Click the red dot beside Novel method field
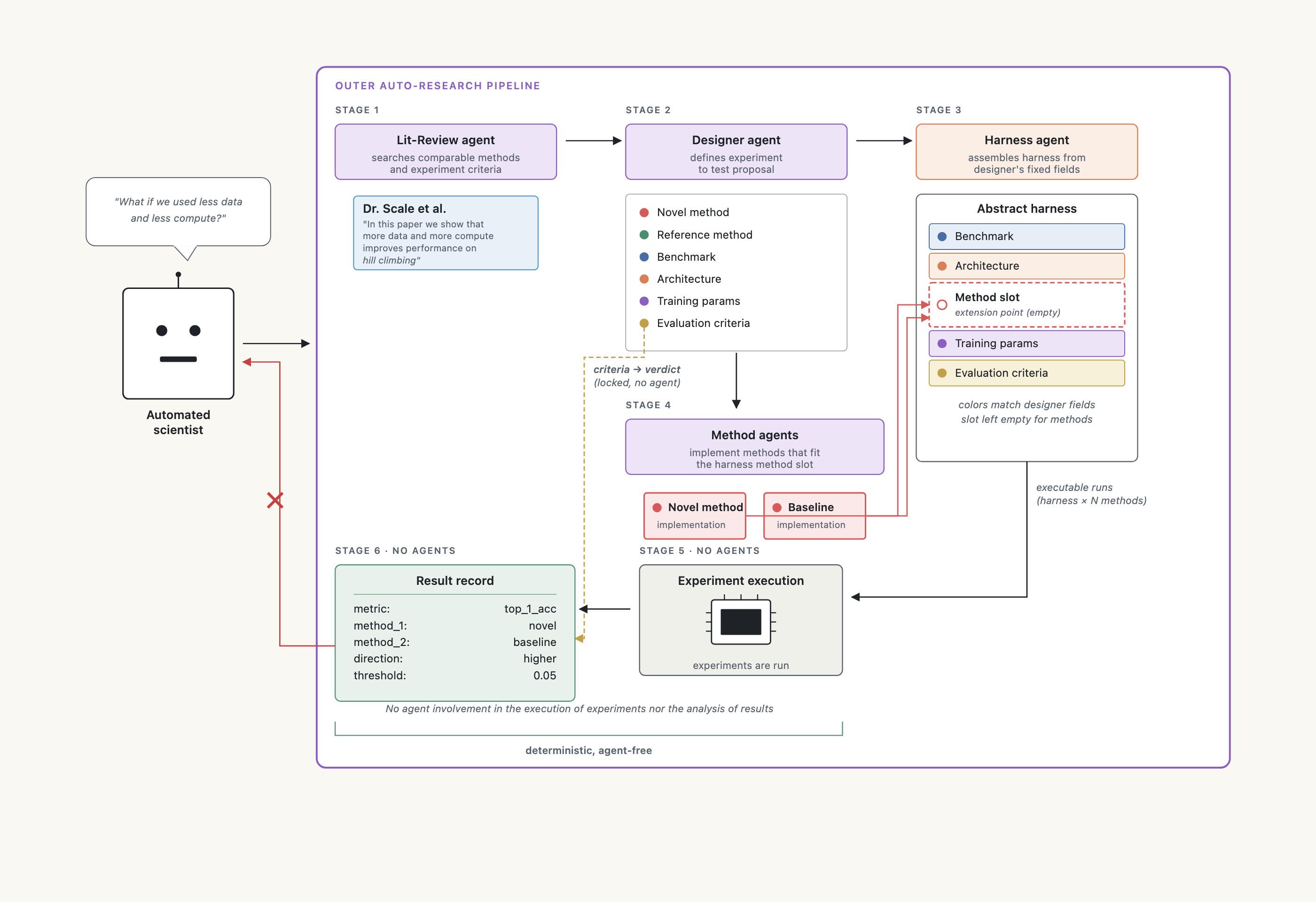 pyautogui.click(x=644, y=213)
